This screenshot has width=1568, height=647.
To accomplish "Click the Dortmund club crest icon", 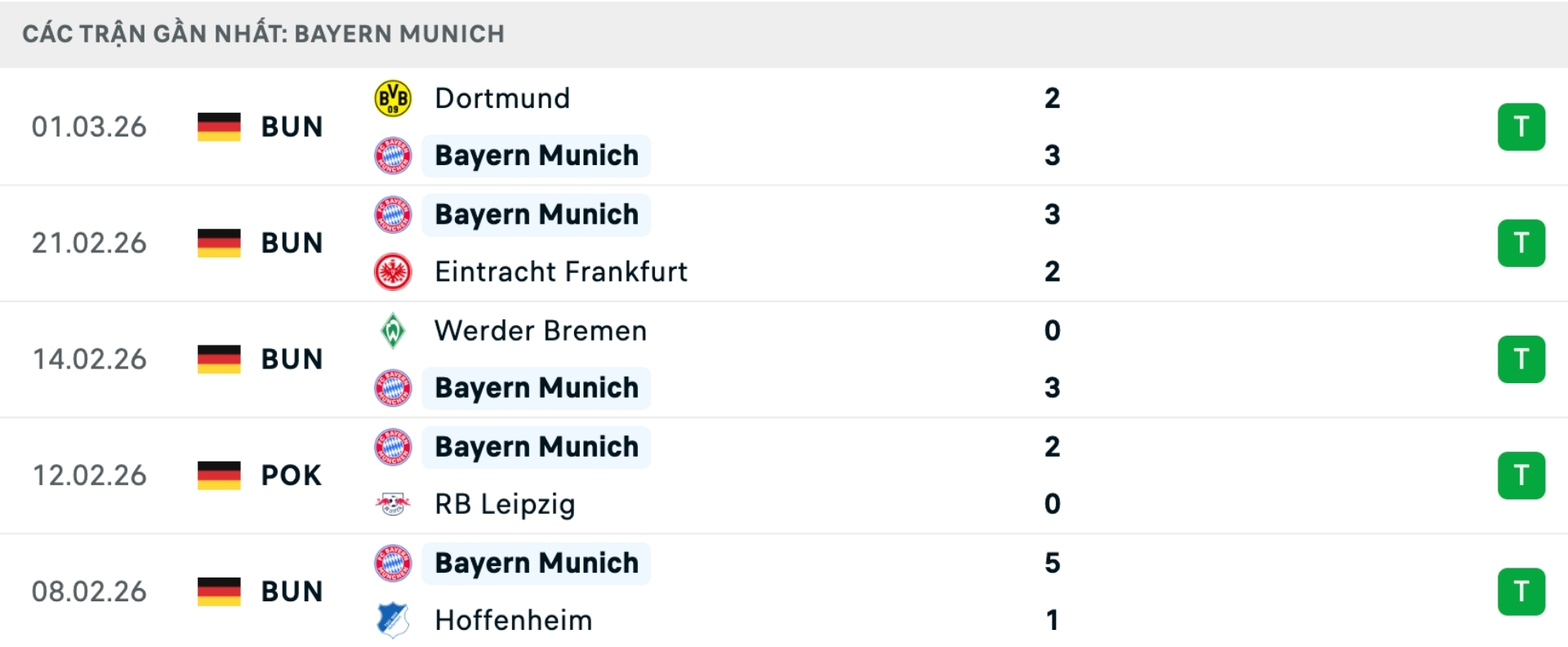I will click(393, 98).
